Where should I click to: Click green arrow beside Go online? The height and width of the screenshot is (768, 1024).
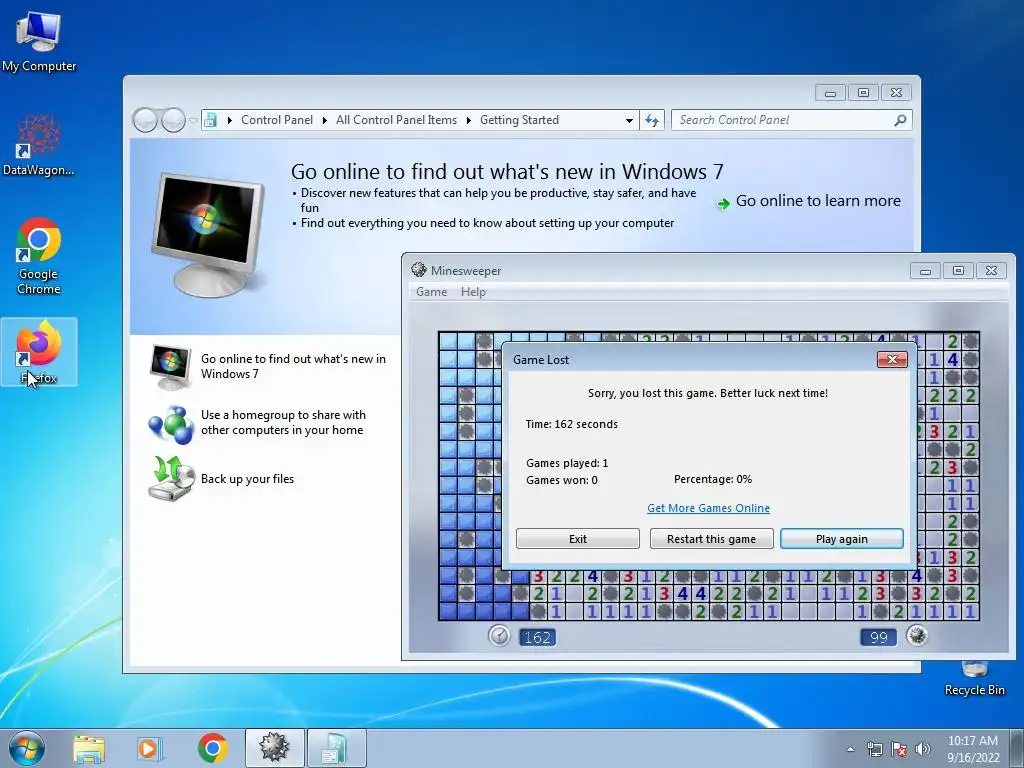pyautogui.click(x=723, y=204)
